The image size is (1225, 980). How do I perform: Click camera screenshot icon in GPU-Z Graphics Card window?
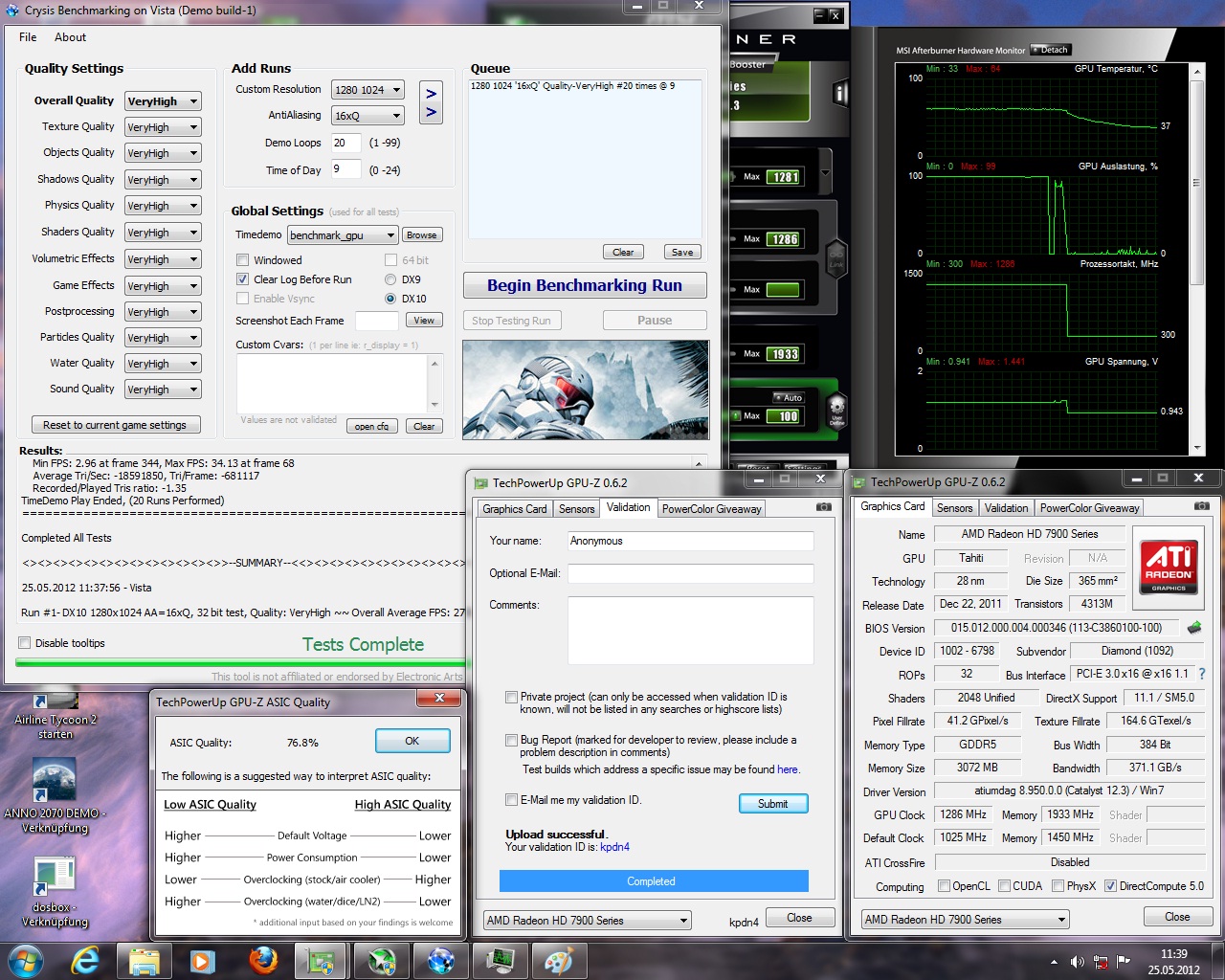point(1202,506)
